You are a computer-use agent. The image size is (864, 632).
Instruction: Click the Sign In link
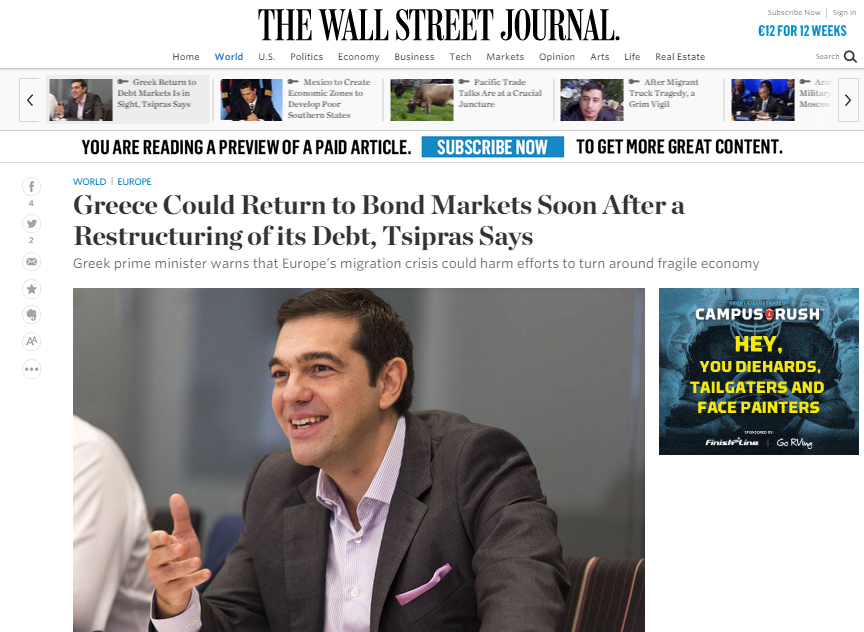click(x=844, y=12)
